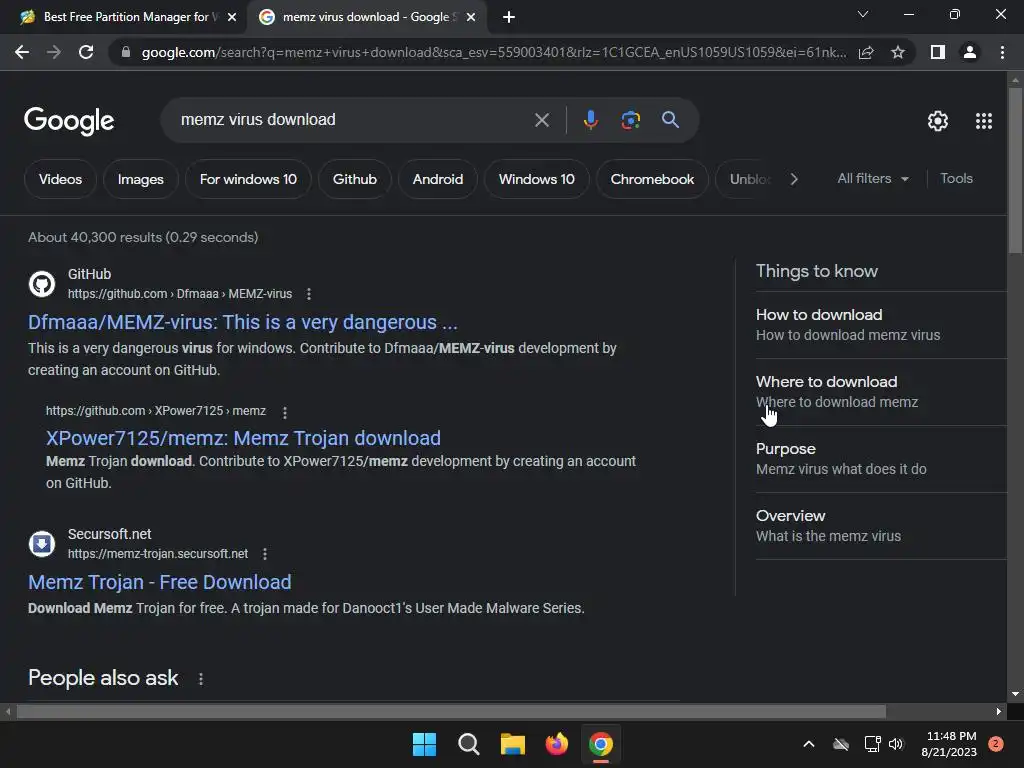Open the Chrome side panel
The image size is (1024, 768).
coord(938,52)
